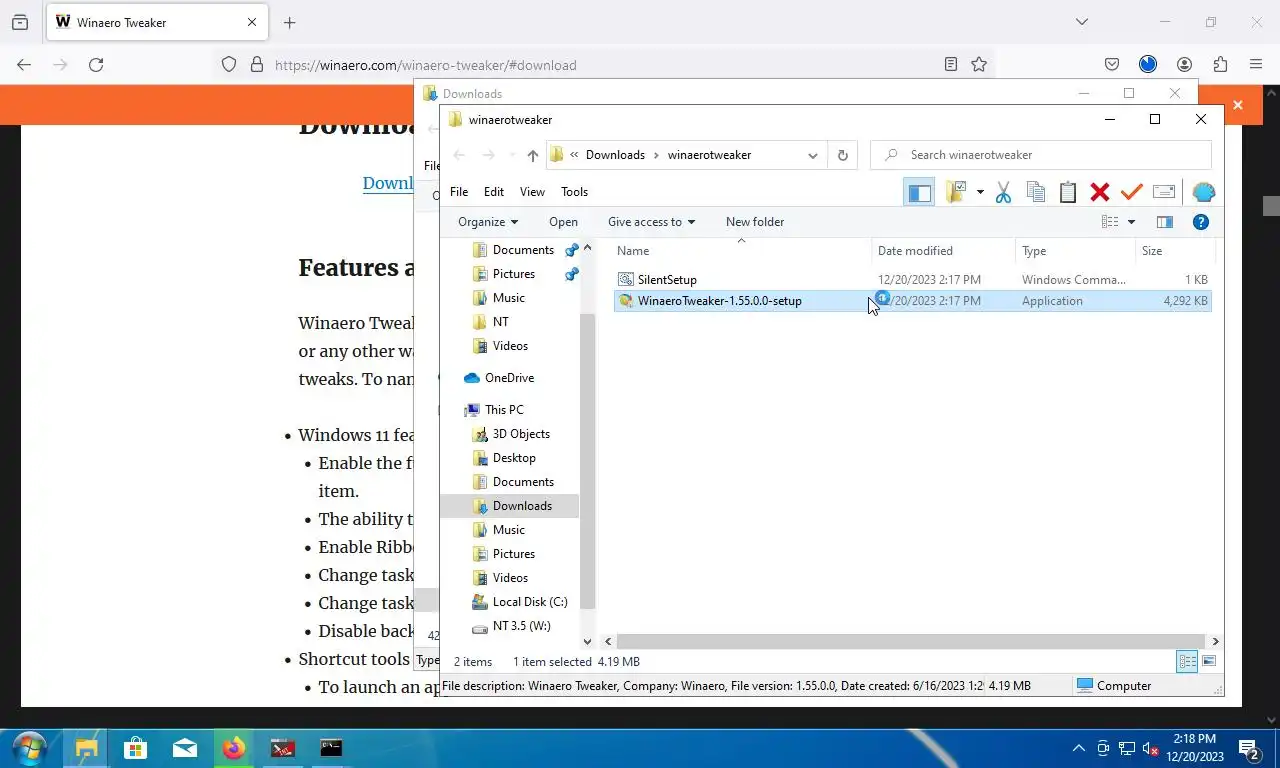Select Downloads in the address breadcrumb
This screenshot has width=1280, height=768.
coord(615,155)
